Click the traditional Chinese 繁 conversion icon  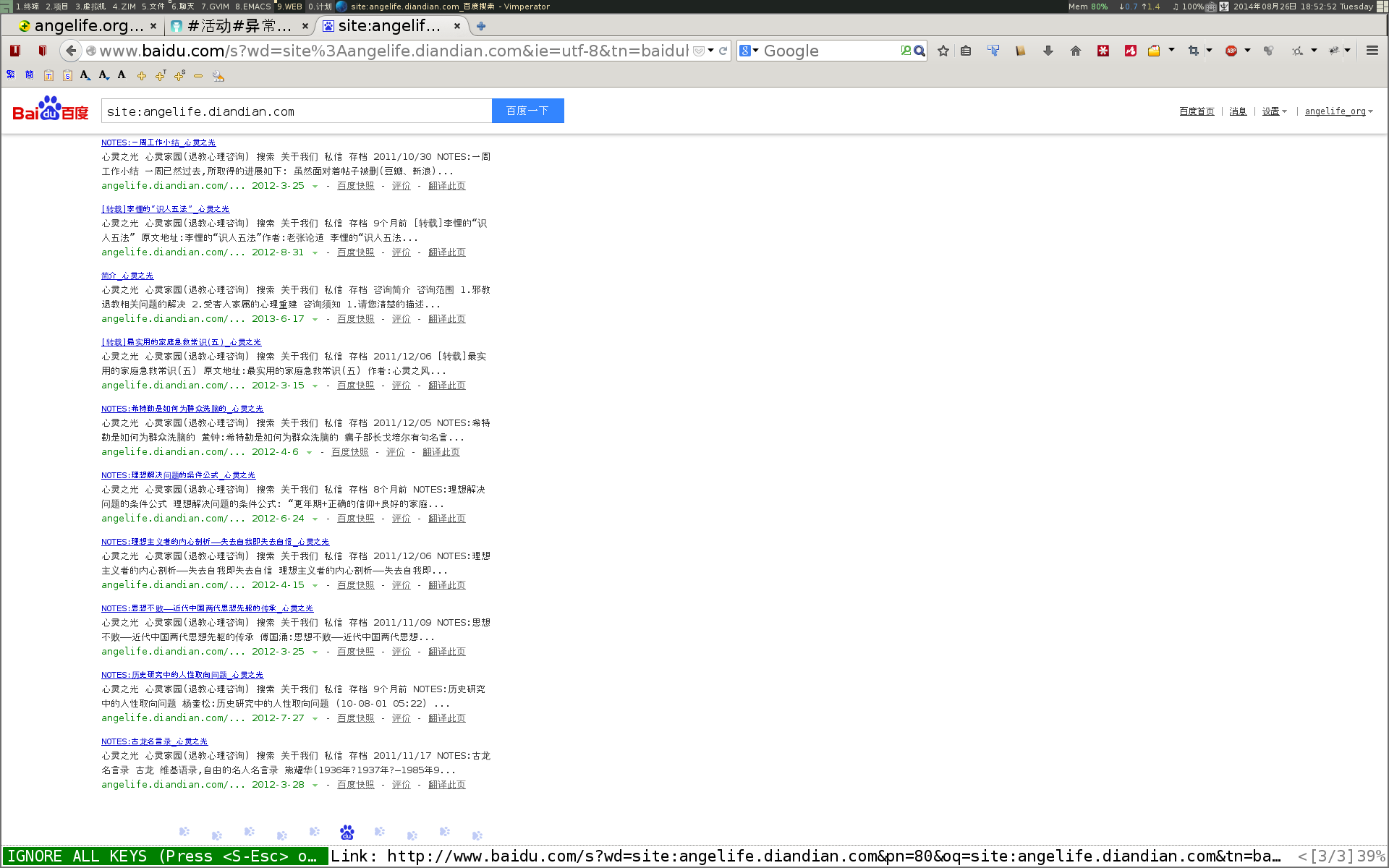click(x=11, y=75)
